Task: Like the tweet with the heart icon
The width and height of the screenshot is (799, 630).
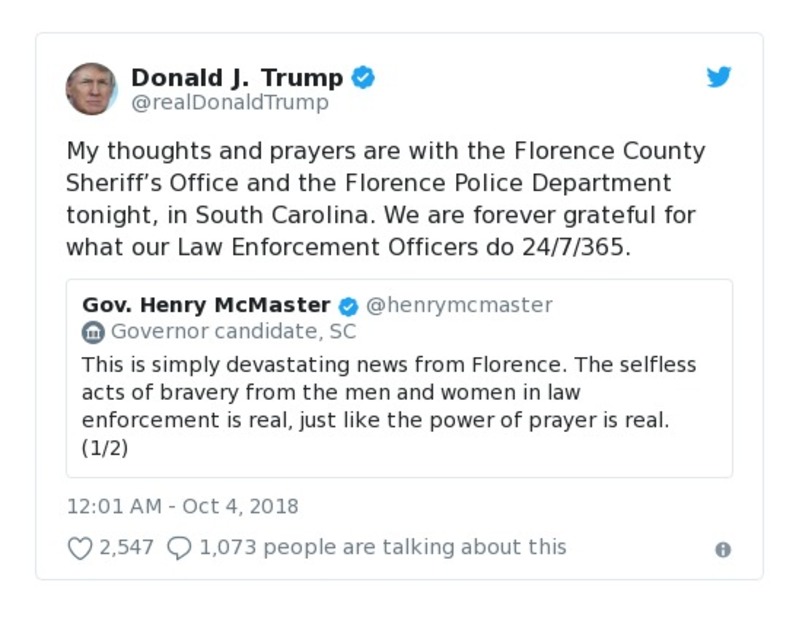Action: [79, 548]
